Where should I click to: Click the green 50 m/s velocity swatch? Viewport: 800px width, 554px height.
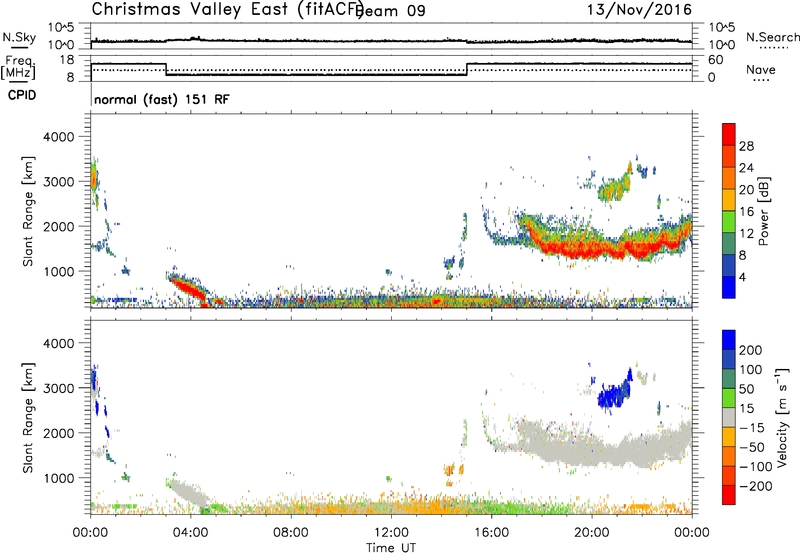coord(729,398)
